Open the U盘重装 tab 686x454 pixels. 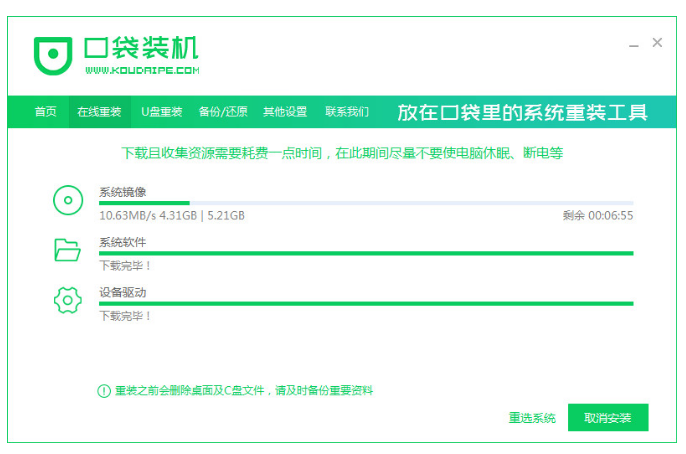pos(161,112)
